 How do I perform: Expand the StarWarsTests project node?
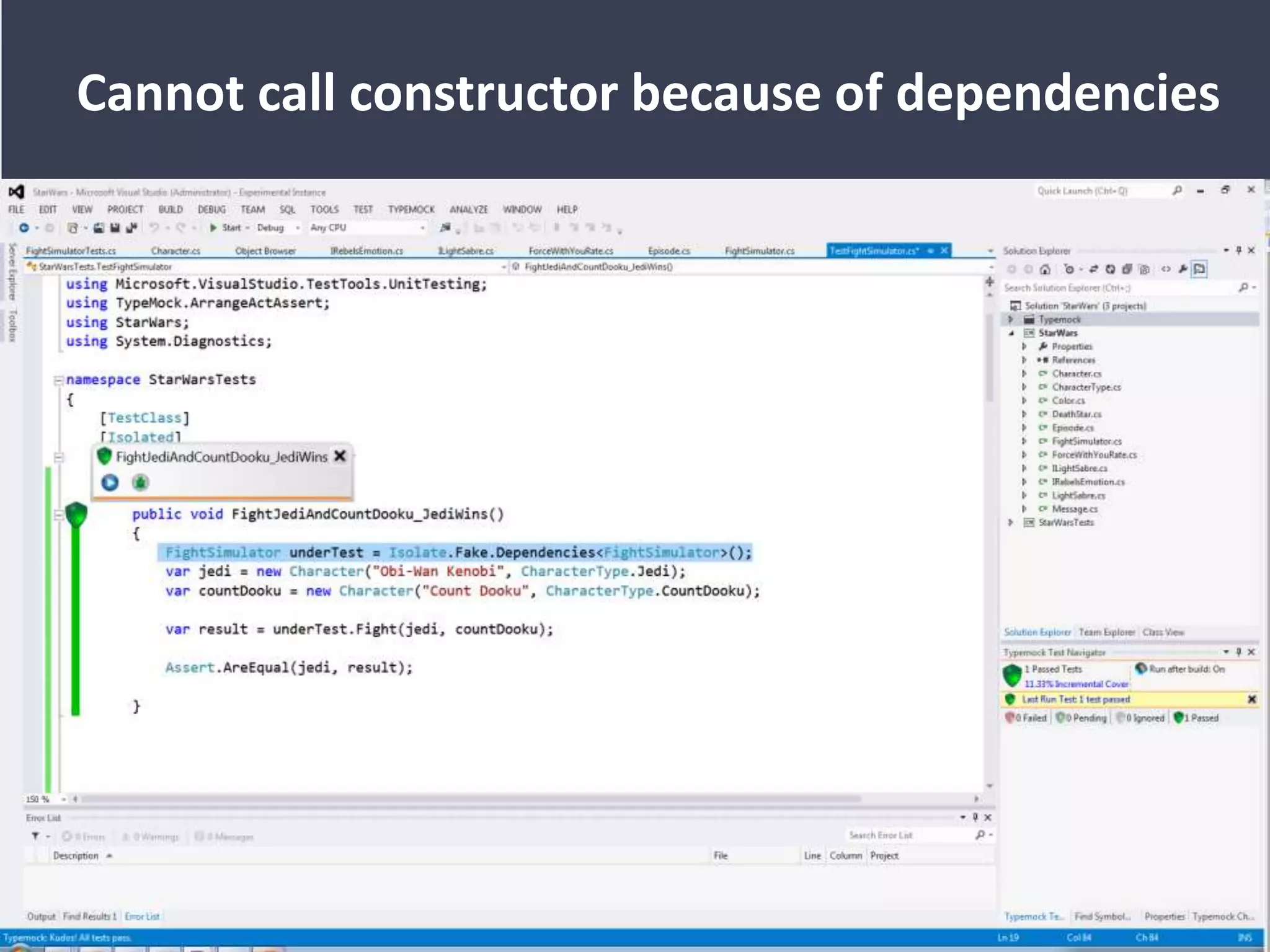coord(1011,522)
